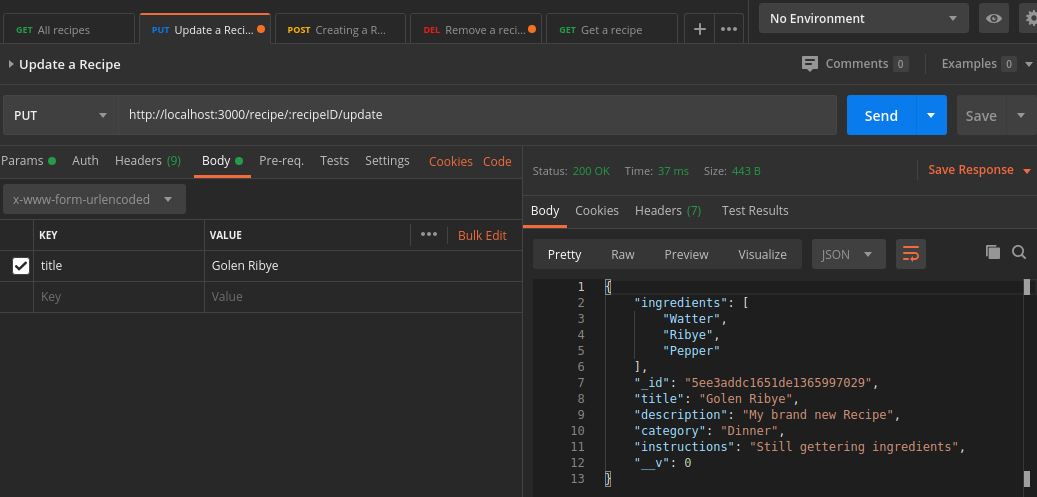The height and width of the screenshot is (497, 1037).
Task: Open the JSON response format dropdown
Action: [x=849, y=254]
